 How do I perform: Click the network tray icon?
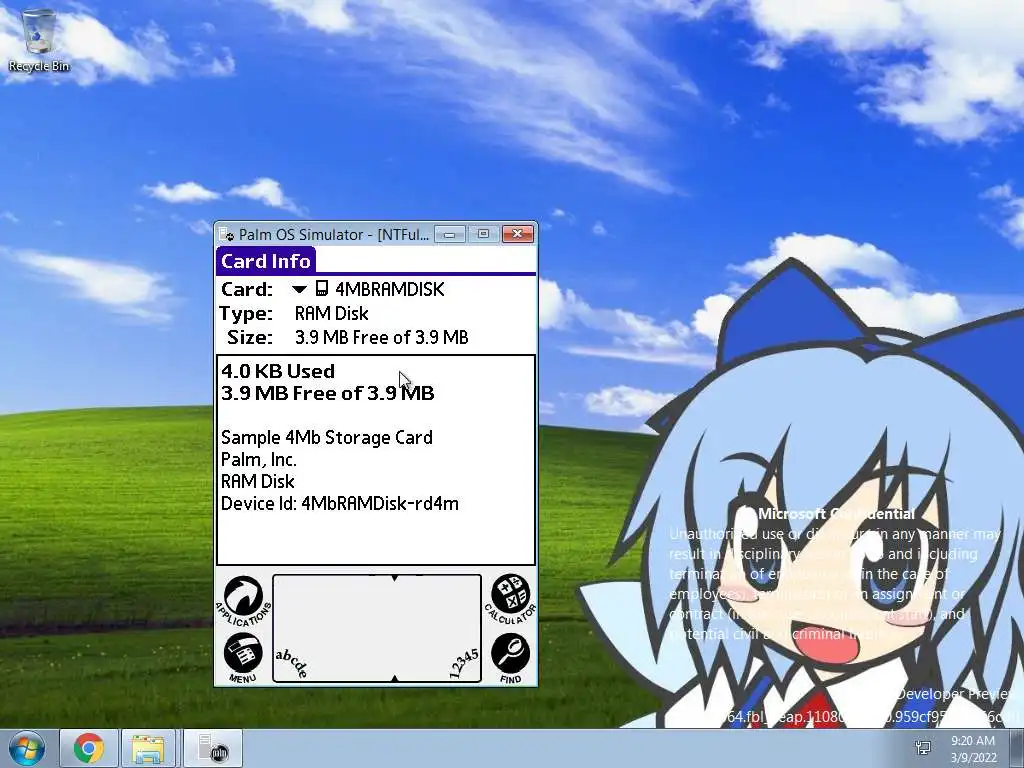[923, 748]
